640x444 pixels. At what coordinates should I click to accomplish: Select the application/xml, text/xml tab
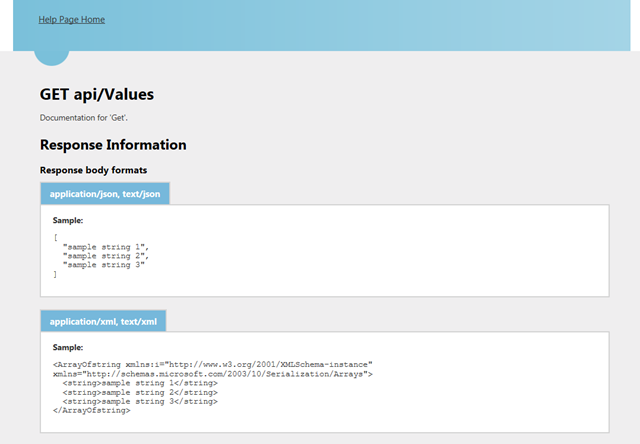pyautogui.click(x=103, y=321)
